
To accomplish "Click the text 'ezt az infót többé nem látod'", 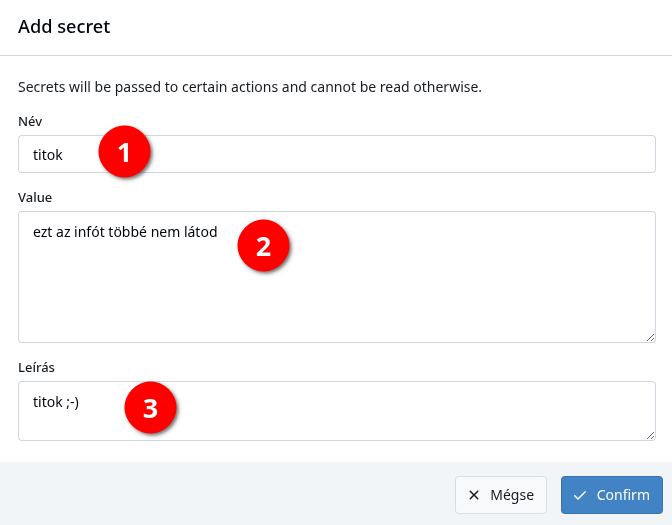I will coord(125,232).
